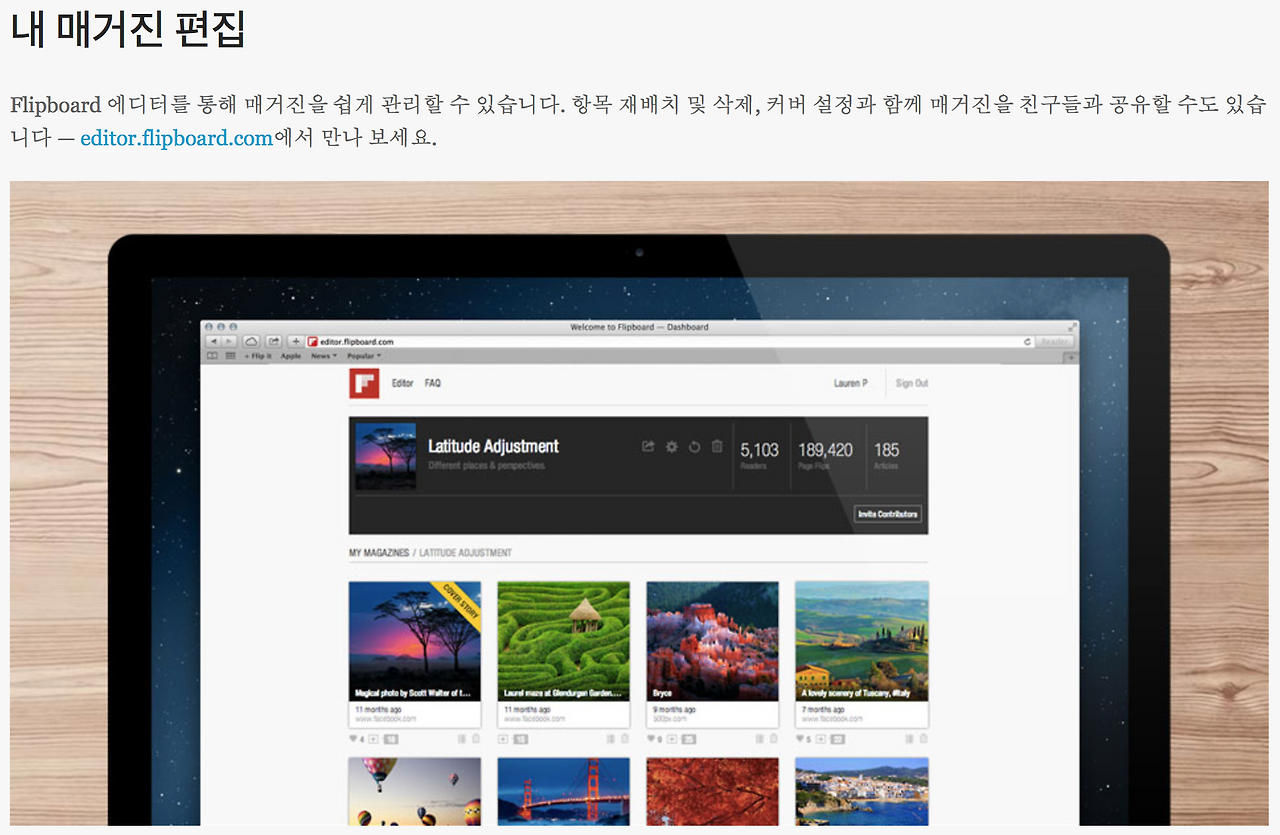This screenshot has height=835, width=1280.
Task: Select the Latitude Adjustment cover thumbnail
Action: 386,456
